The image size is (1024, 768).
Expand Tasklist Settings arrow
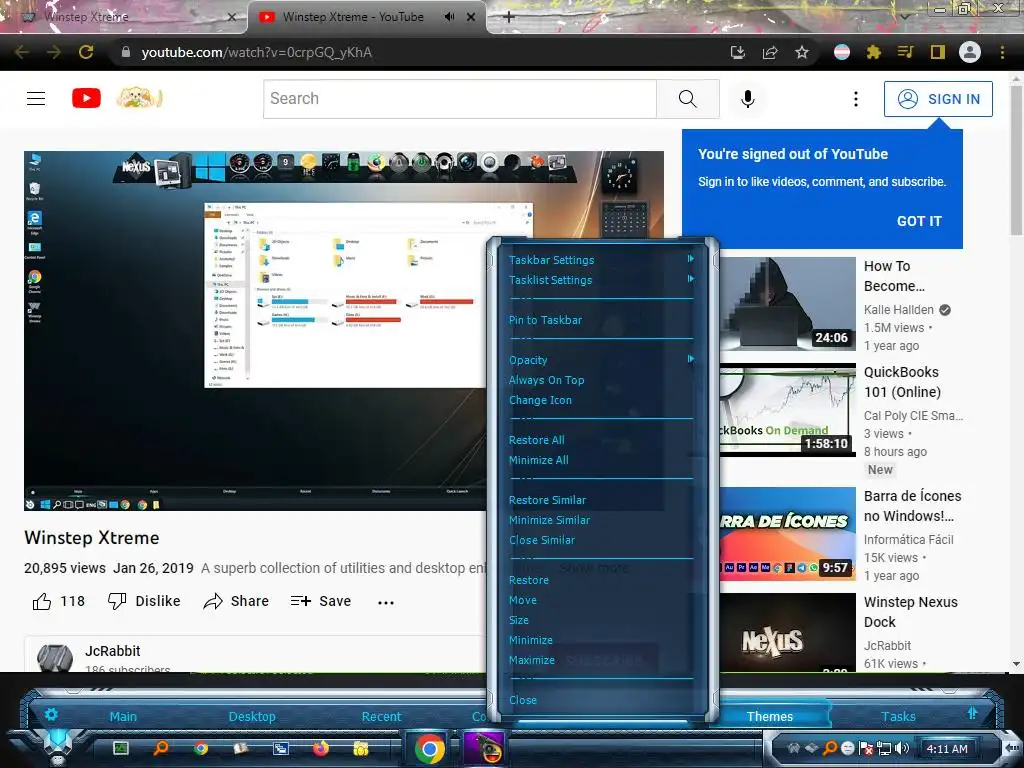pos(690,279)
